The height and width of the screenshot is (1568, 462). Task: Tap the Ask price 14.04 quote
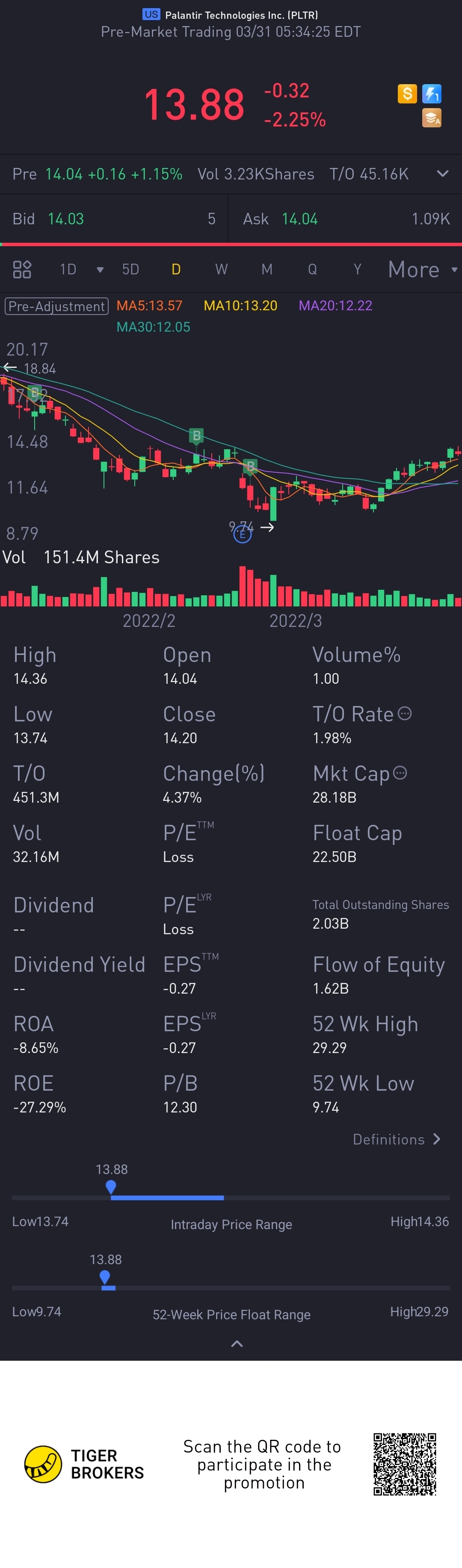tap(299, 219)
